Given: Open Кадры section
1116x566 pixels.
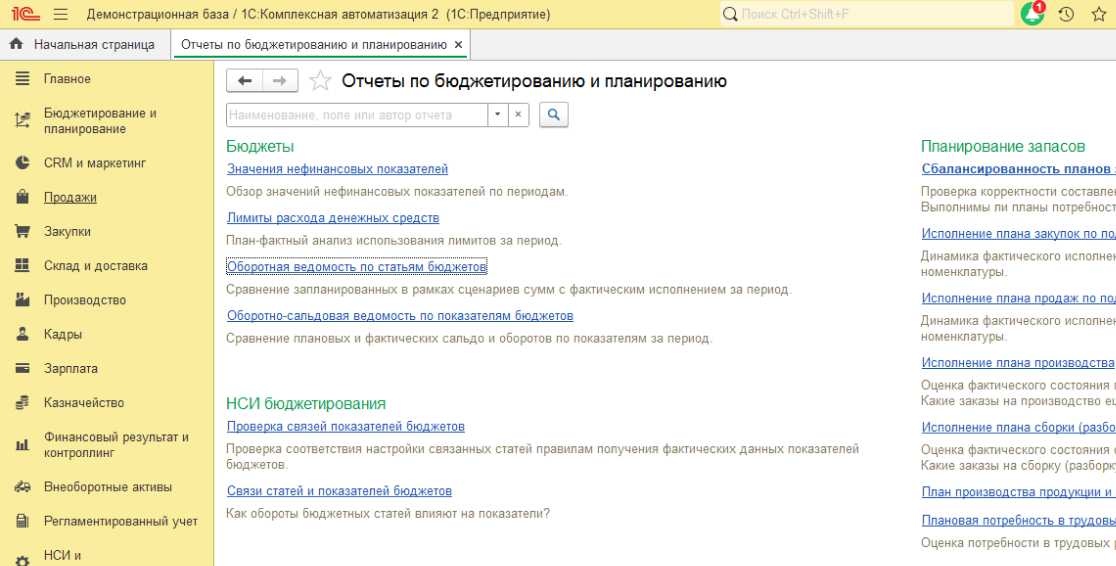Looking at the screenshot, I should tap(63, 334).
